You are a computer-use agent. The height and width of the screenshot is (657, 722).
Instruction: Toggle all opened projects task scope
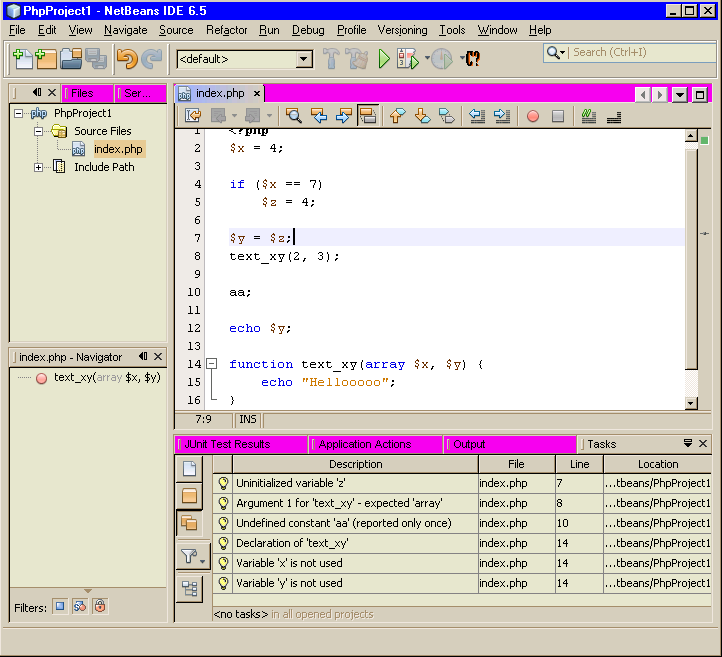click(189, 523)
